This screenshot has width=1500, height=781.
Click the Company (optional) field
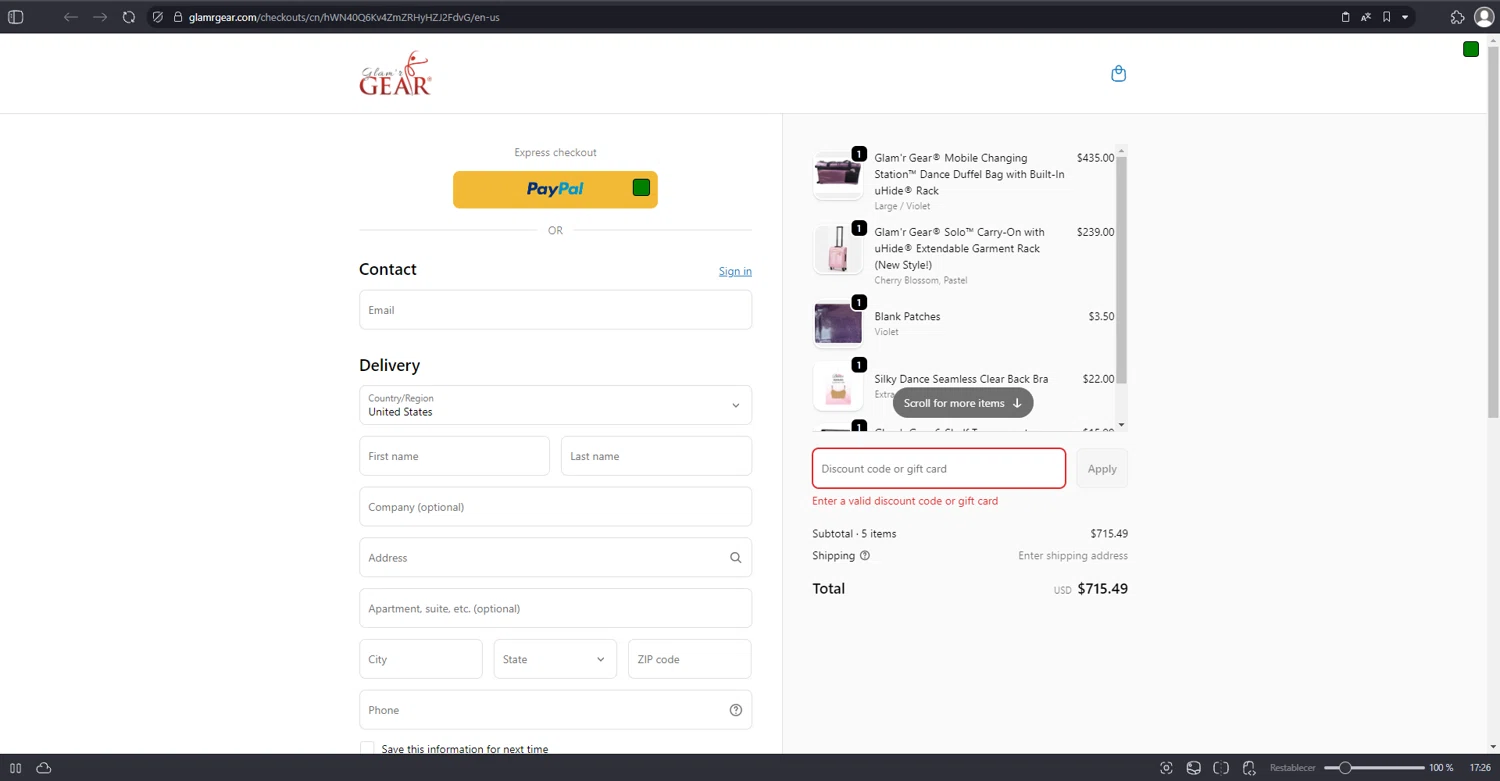[x=555, y=507]
